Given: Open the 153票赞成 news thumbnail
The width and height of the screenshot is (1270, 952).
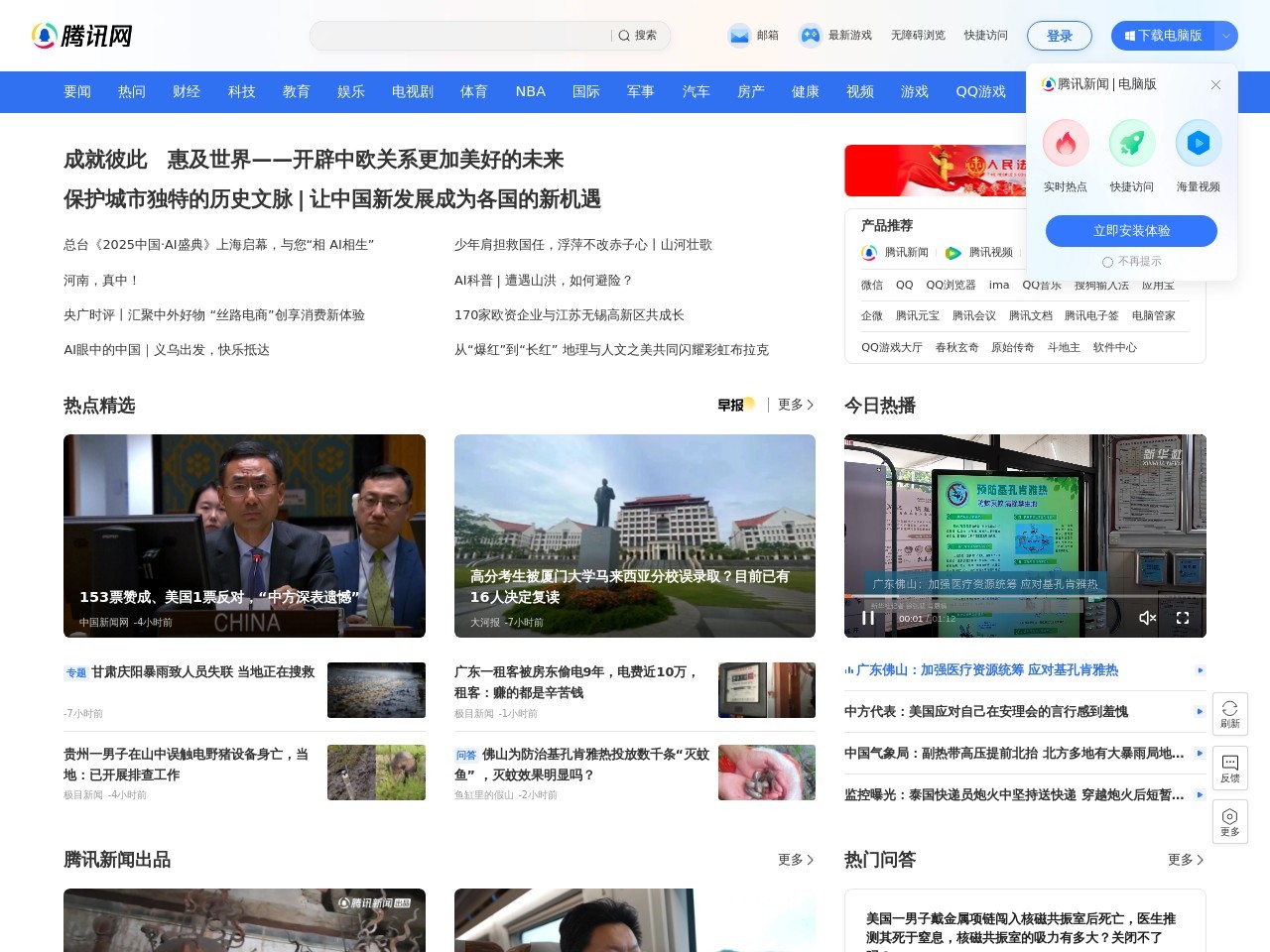Looking at the screenshot, I should (x=244, y=535).
